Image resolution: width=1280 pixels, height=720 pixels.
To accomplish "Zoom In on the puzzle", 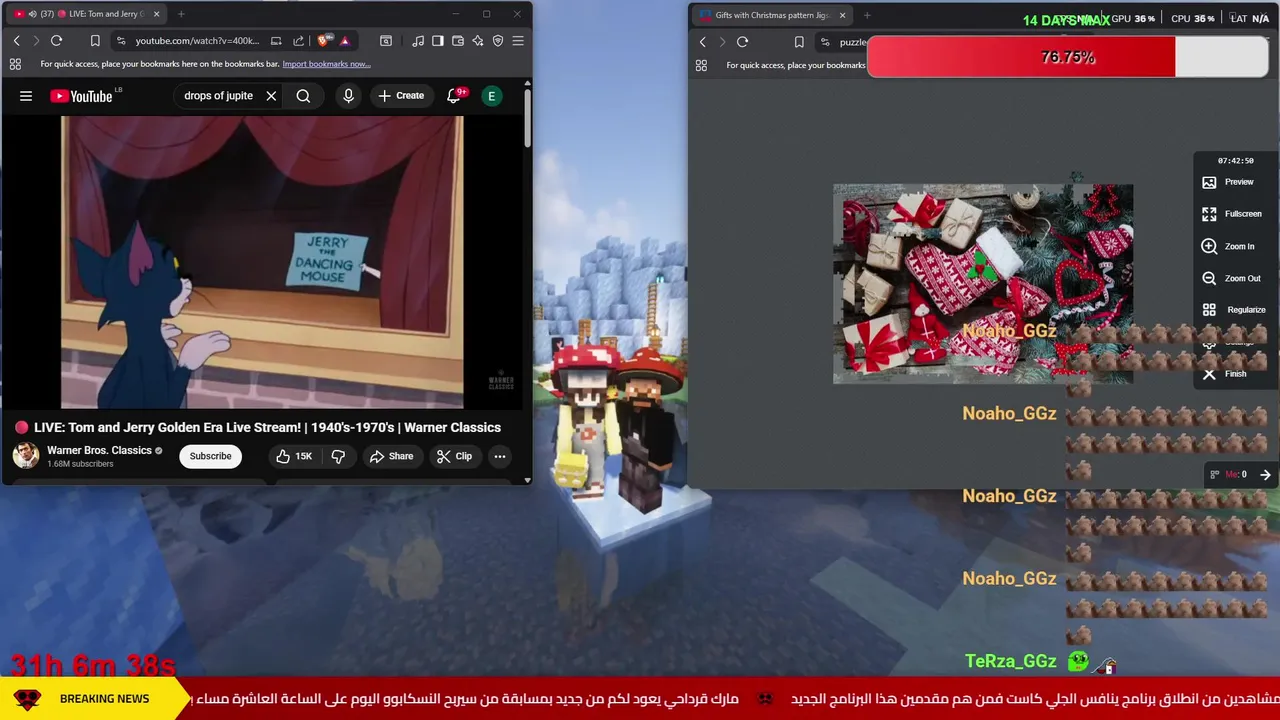I will point(1228,246).
